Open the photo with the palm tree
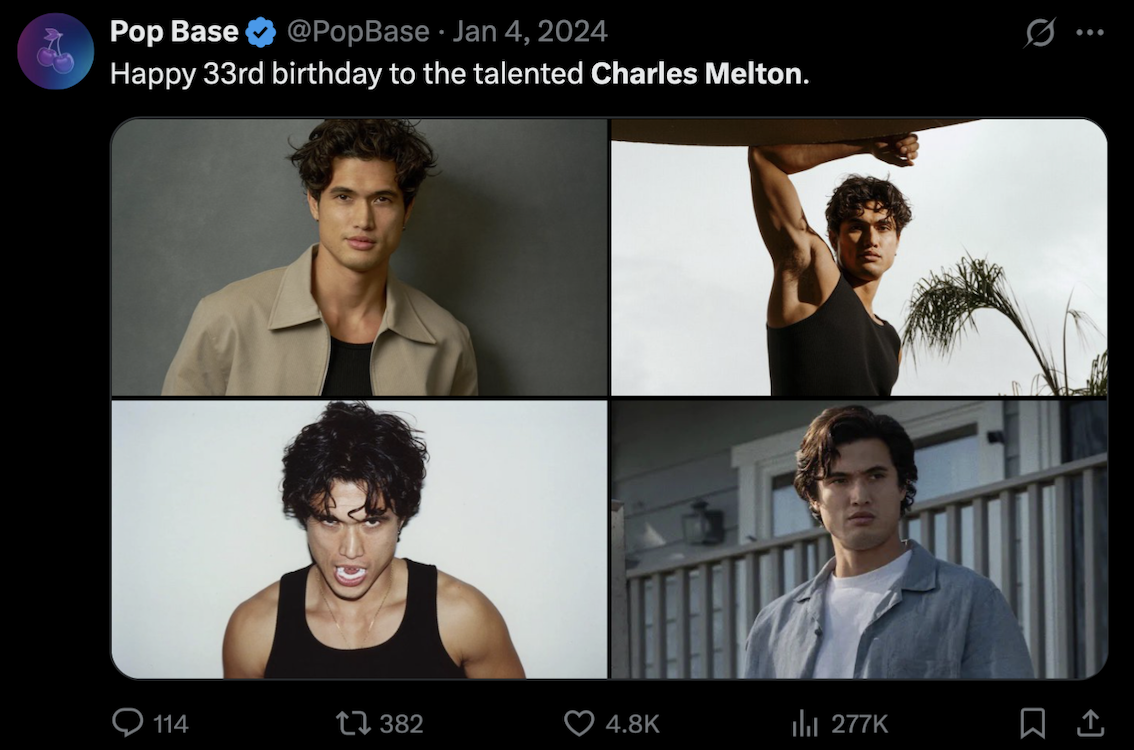The image size is (1134, 750). point(859,257)
